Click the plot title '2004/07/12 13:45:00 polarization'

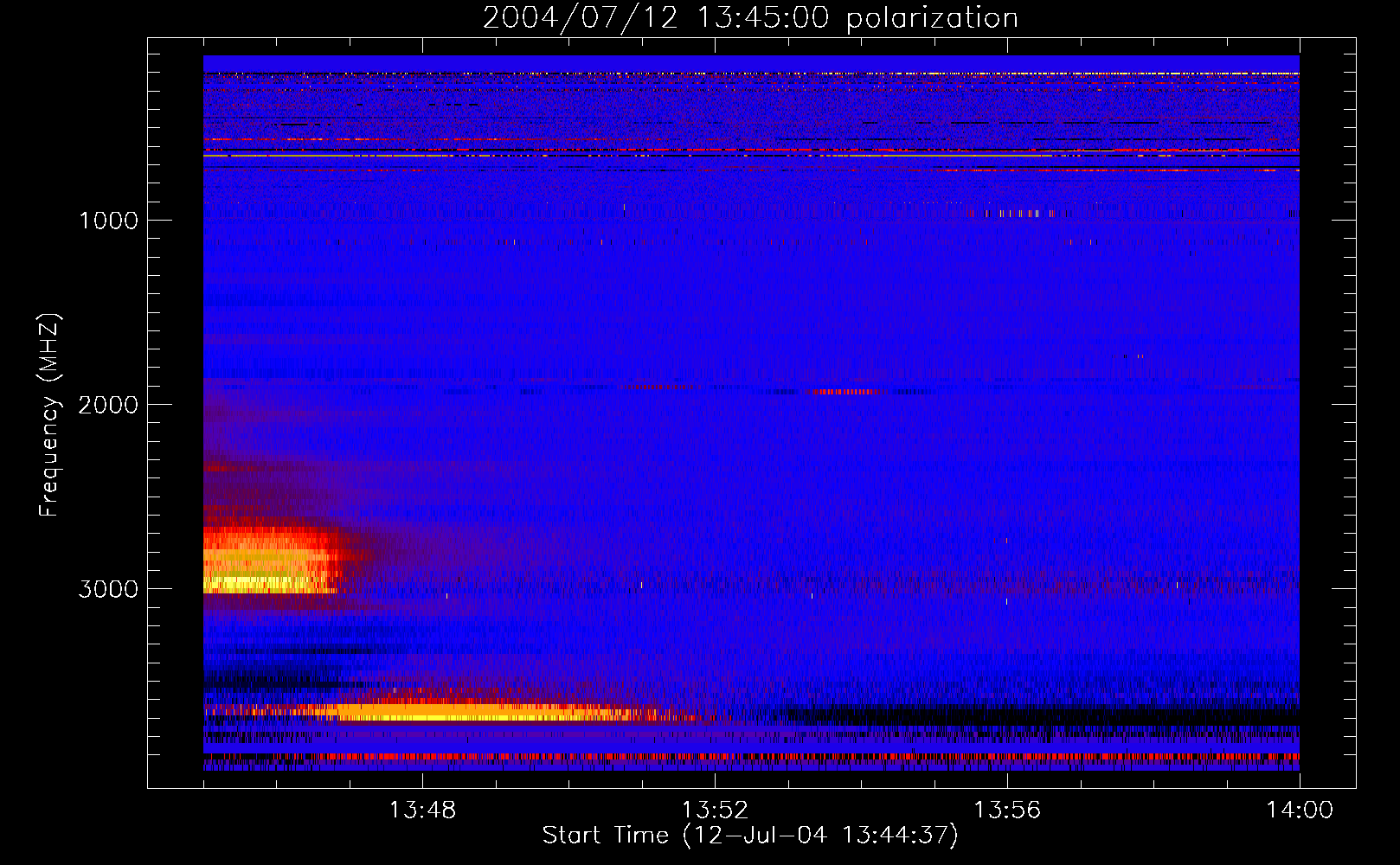click(x=750, y=17)
